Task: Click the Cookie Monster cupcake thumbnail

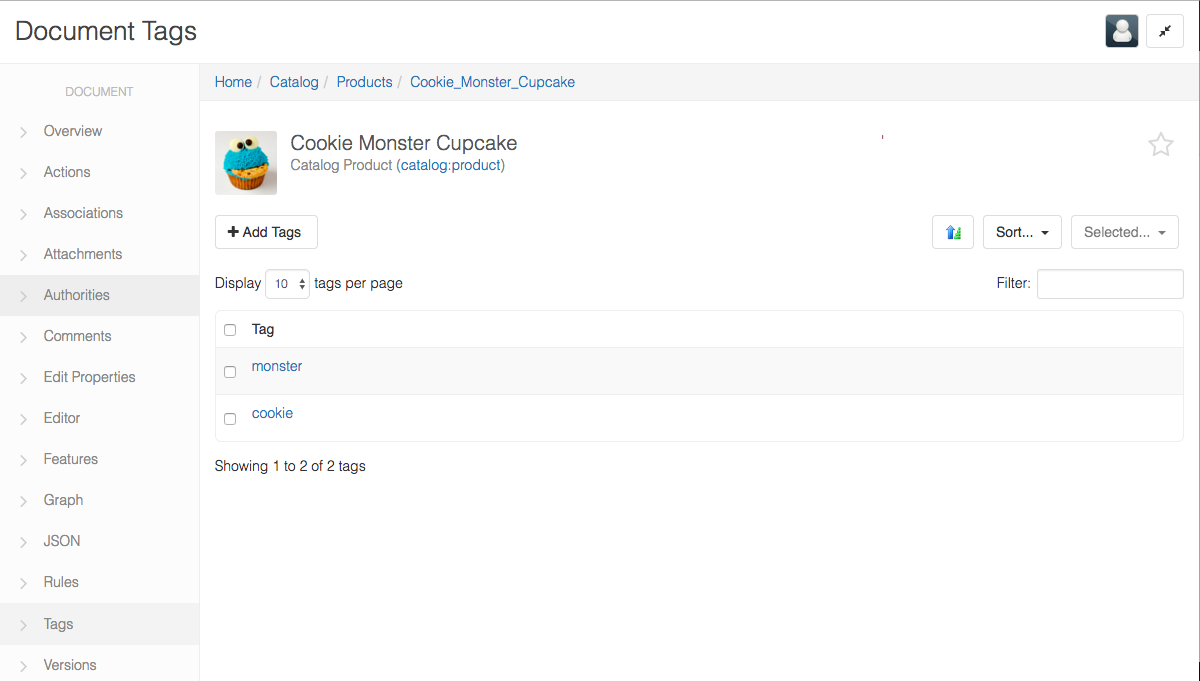Action: click(x=246, y=162)
